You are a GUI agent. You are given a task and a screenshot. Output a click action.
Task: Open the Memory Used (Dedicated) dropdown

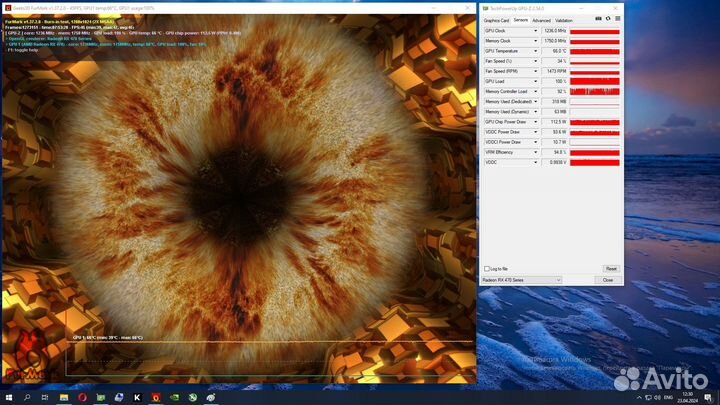point(535,101)
